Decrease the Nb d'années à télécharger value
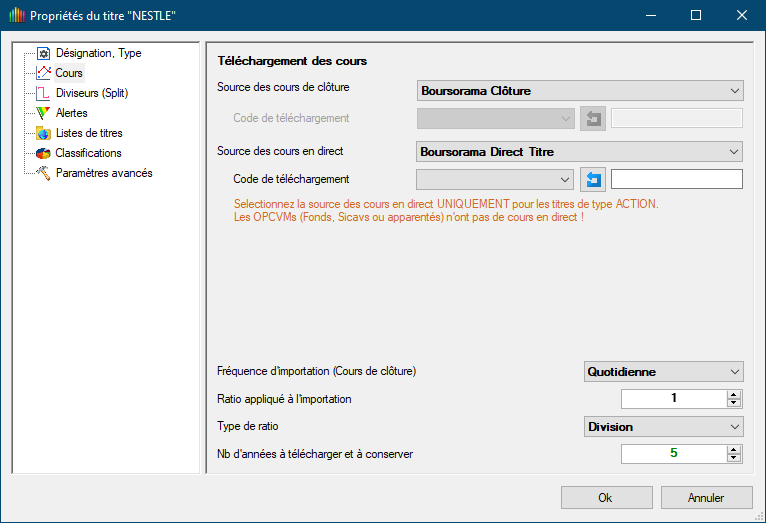Viewport: 766px width, 523px height. (734, 458)
